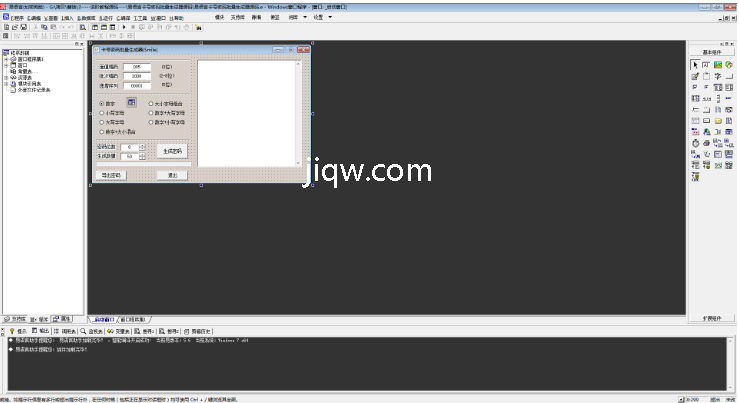Select the 小写字母 radio button

pos(101,113)
